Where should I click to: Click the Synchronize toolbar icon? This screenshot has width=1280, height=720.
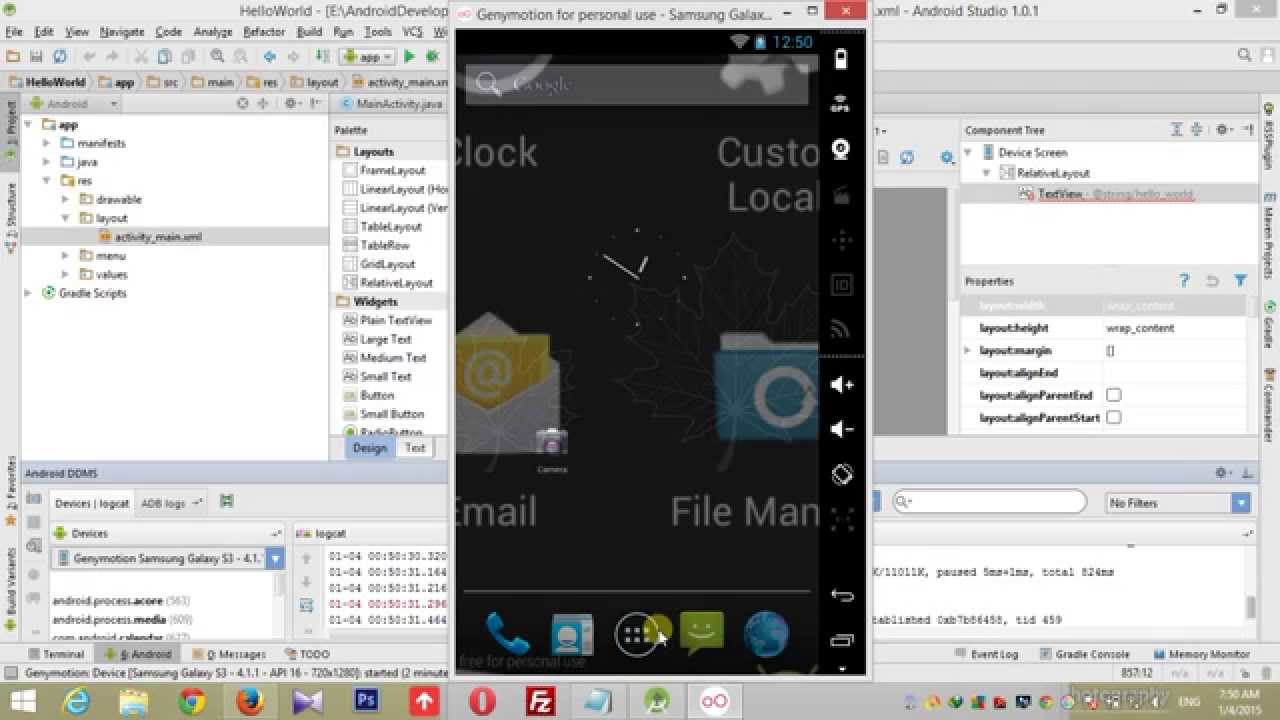click(60, 57)
